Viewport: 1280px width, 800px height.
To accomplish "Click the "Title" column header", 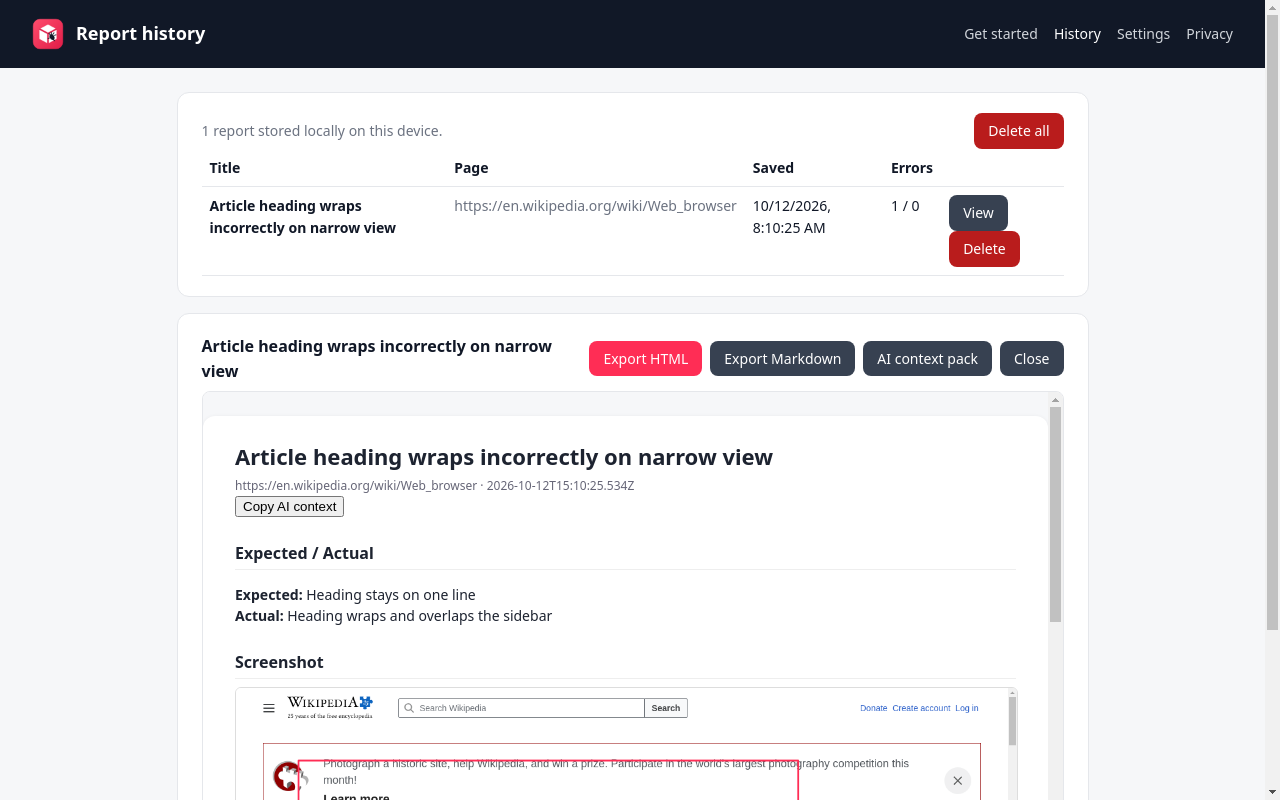I will [x=225, y=168].
